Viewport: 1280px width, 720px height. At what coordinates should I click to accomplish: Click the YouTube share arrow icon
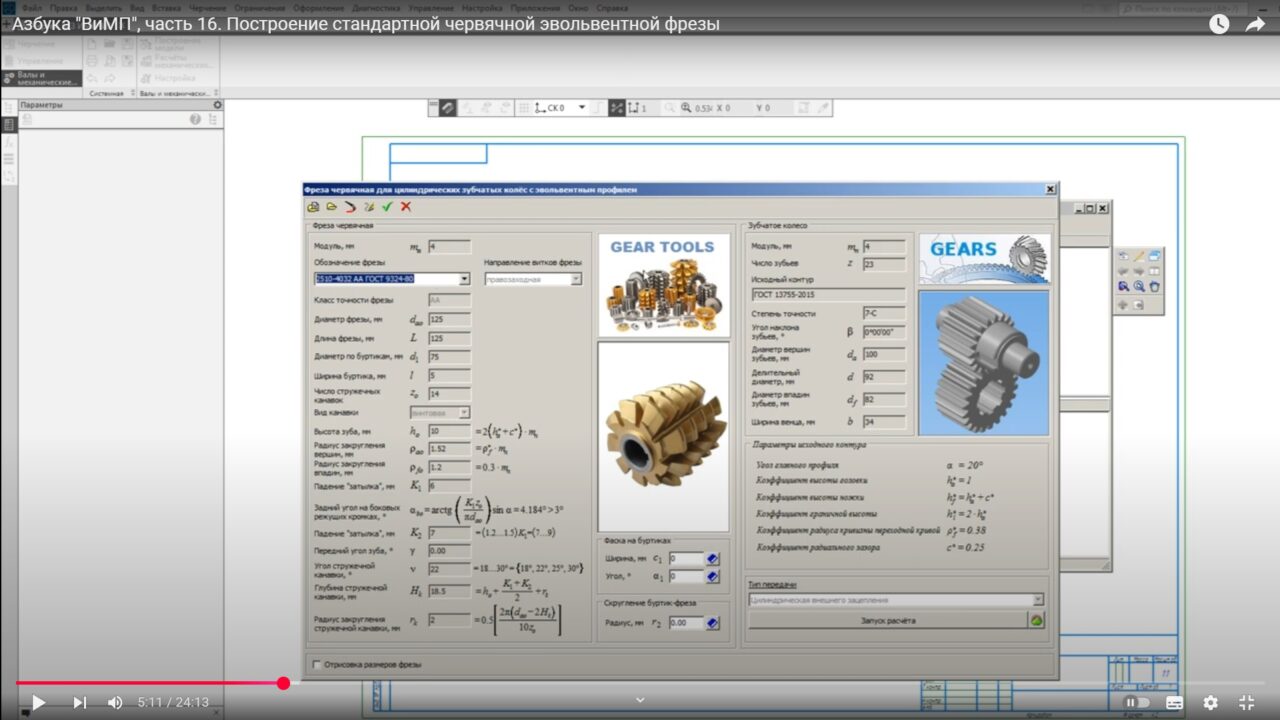[1256, 24]
